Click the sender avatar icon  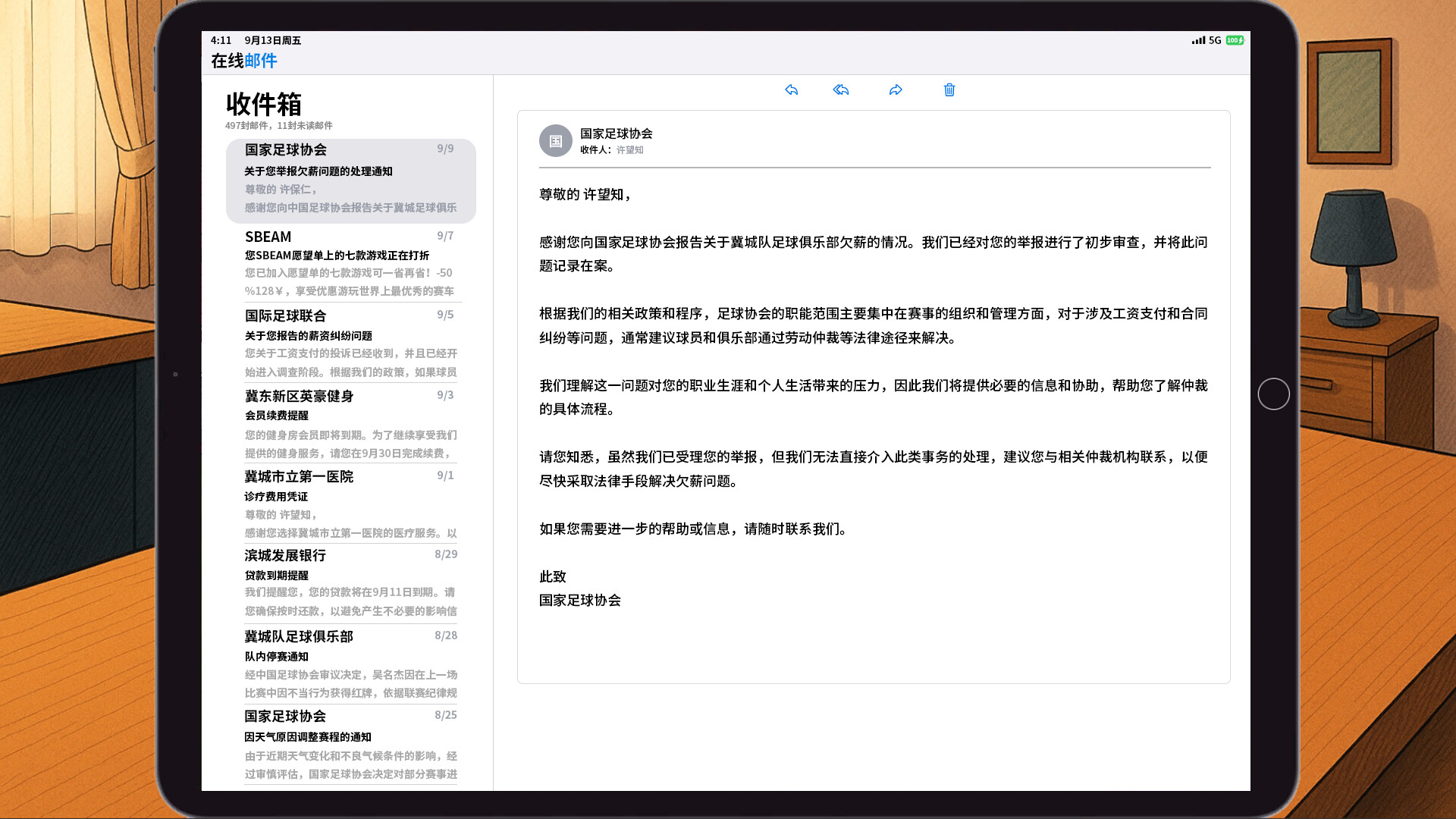[x=555, y=141]
